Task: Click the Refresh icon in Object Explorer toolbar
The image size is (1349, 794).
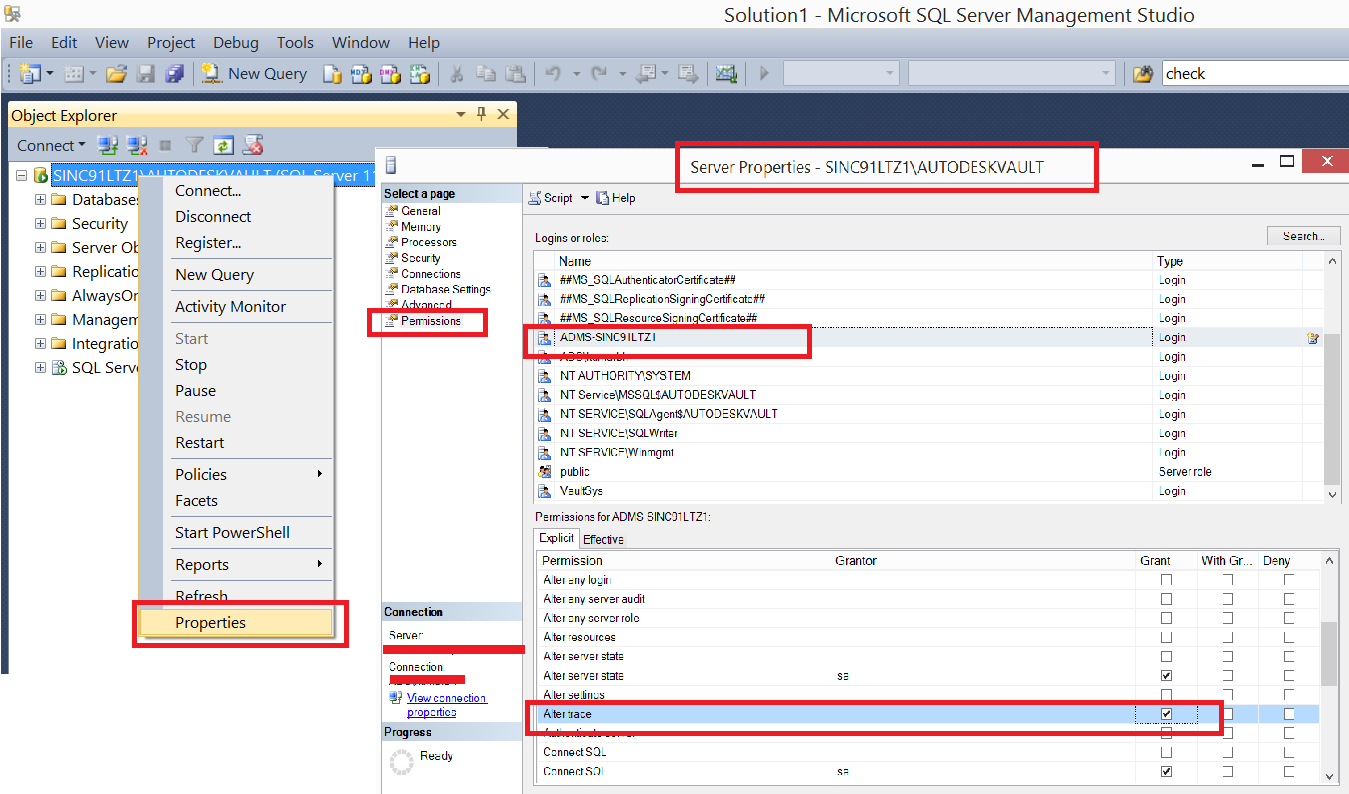Action: (x=224, y=145)
